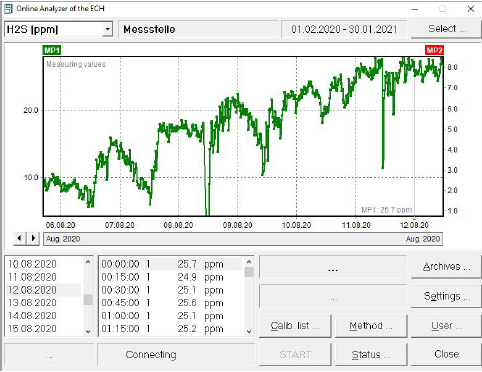Click the Messstelle field
The height and width of the screenshot is (372, 482).
tap(198, 29)
